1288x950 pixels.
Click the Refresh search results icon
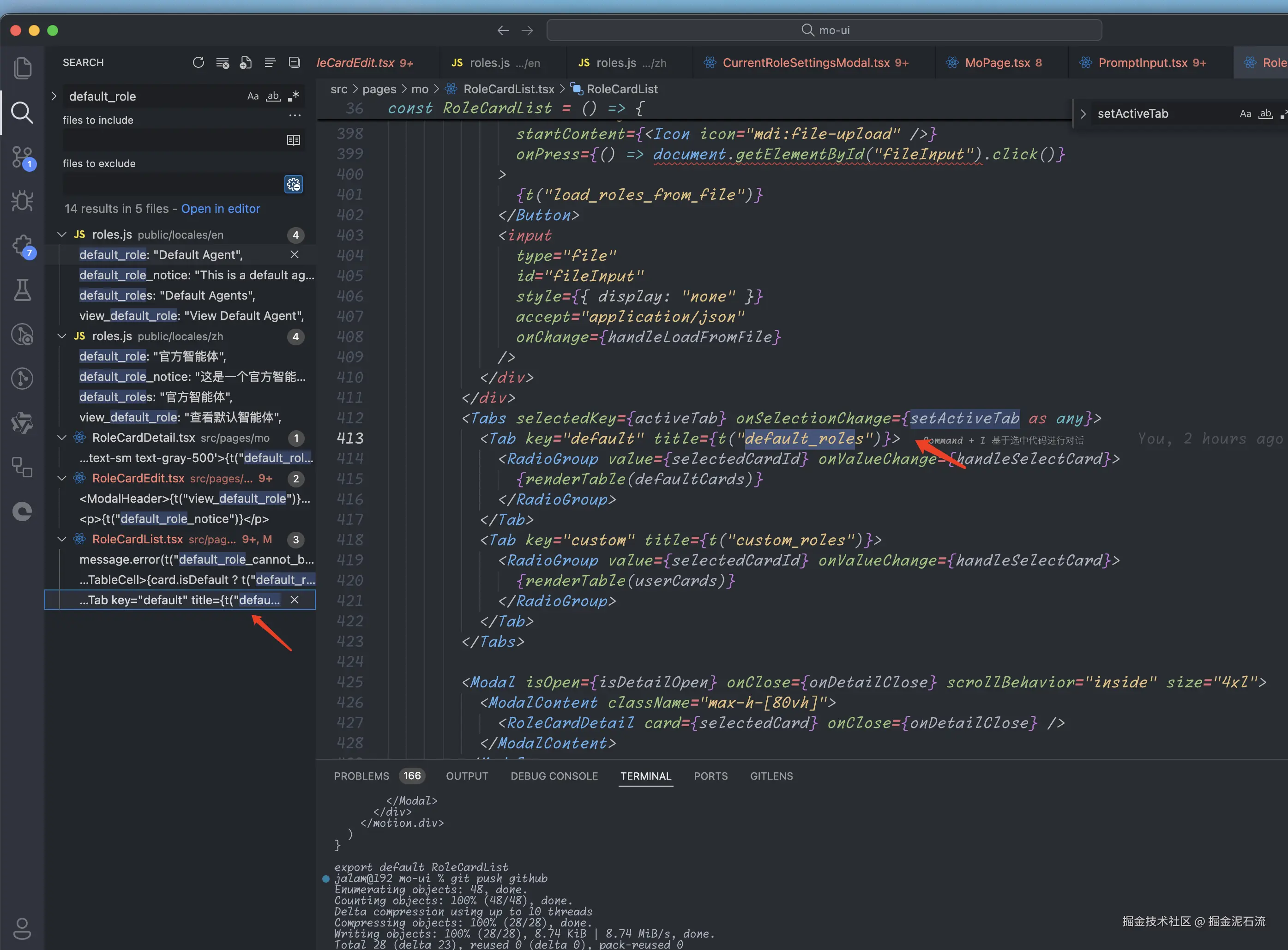[x=199, y=63]
